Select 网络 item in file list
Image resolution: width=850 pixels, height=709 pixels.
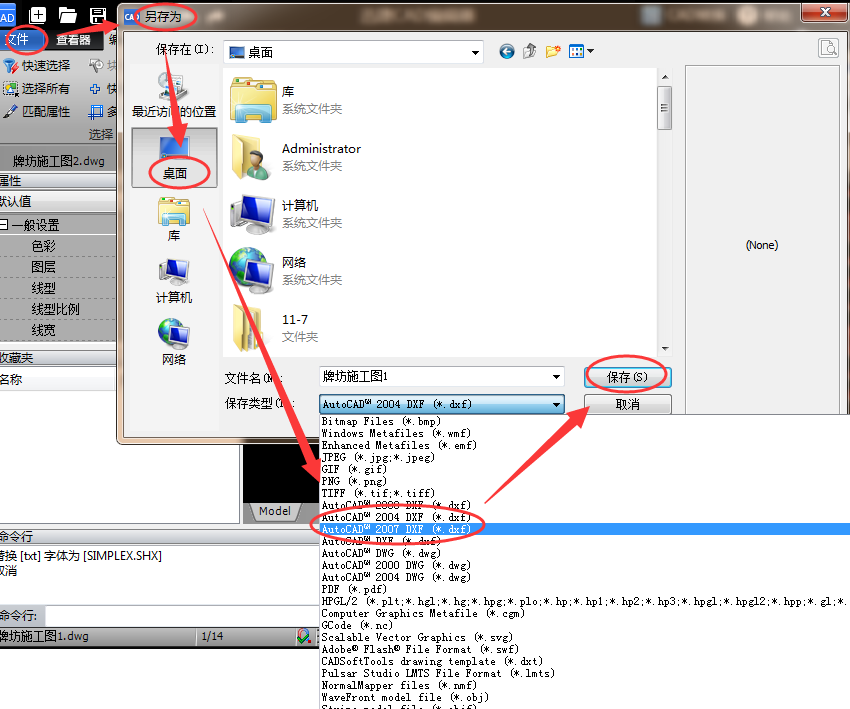coord(286,270)
